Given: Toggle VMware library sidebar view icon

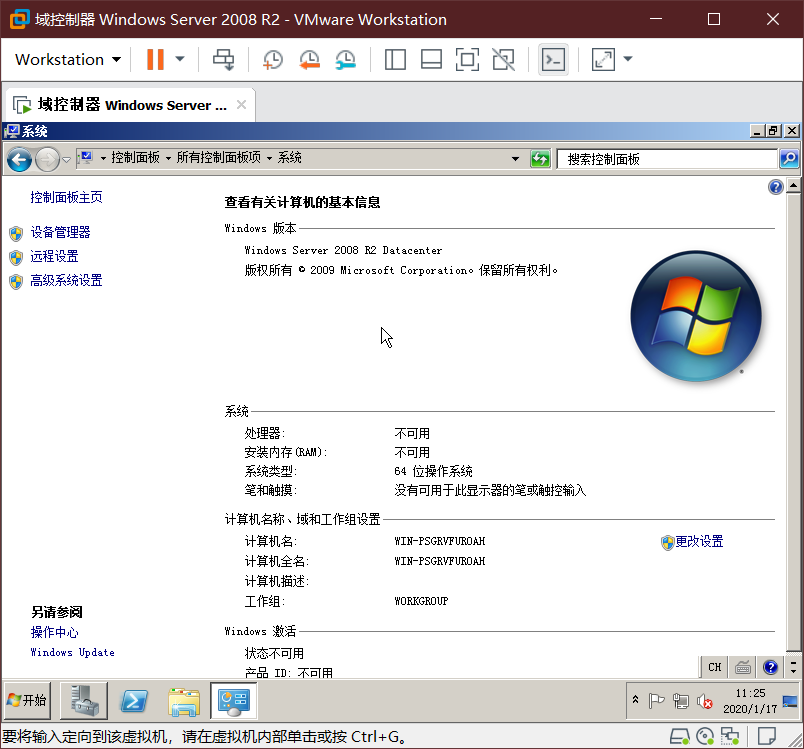Looking at the screenshot, I should tap(395, 59).
